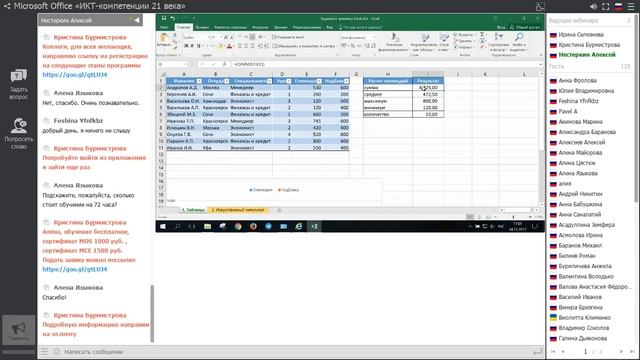Click the Задать вопрос sidebar icon
Image resolution: width=640 pixels, height=360 pixels.
pos(18,76)
